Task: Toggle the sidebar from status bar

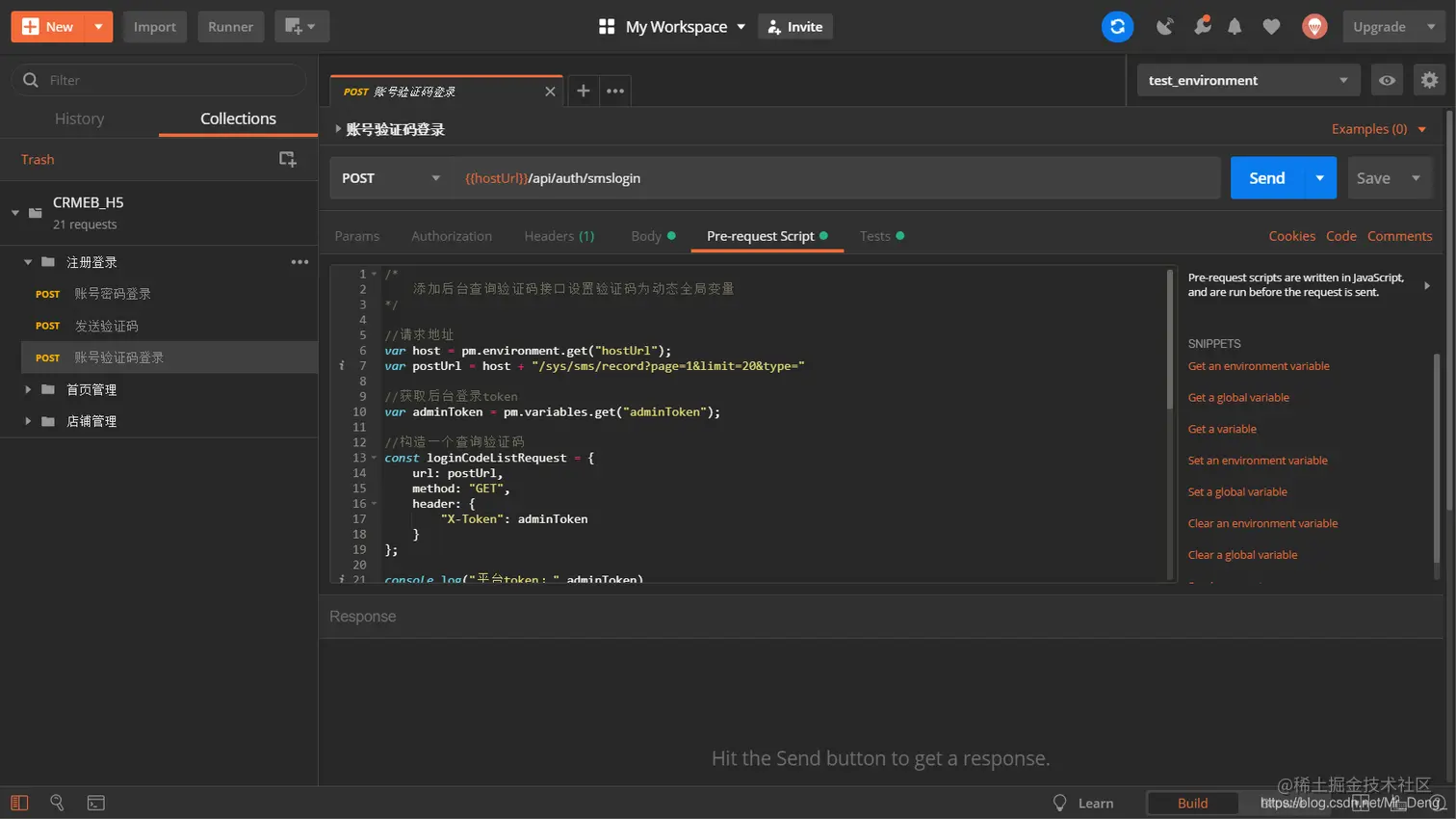Action: coord(19,803)
